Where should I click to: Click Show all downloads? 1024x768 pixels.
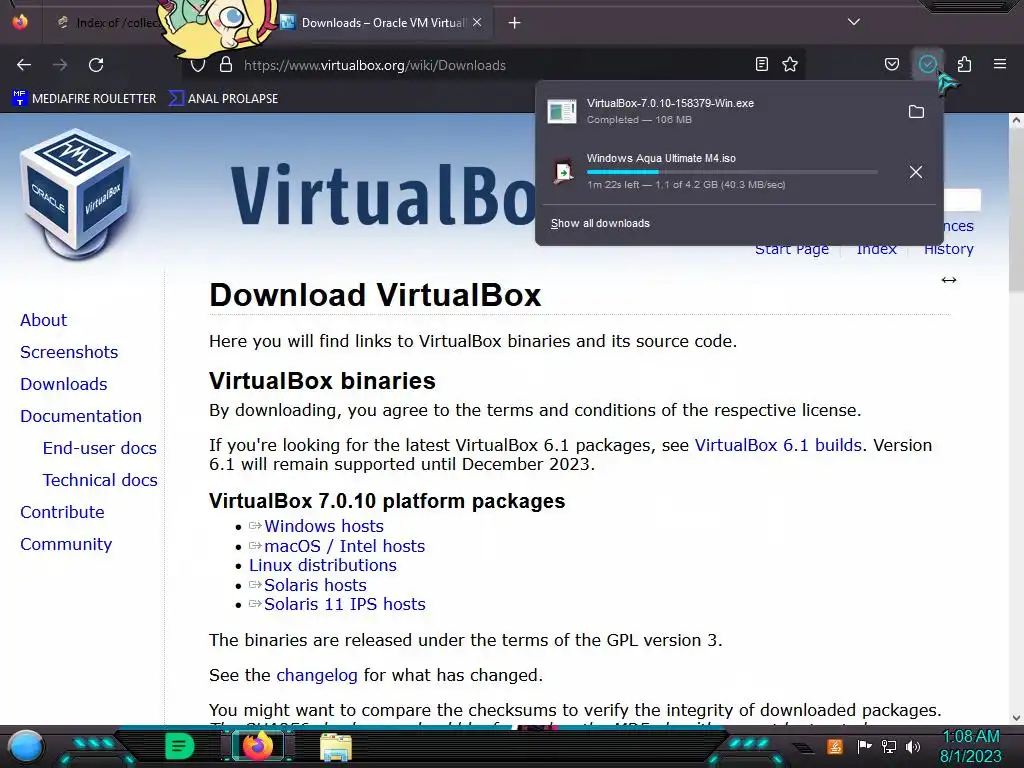(600, 223)
